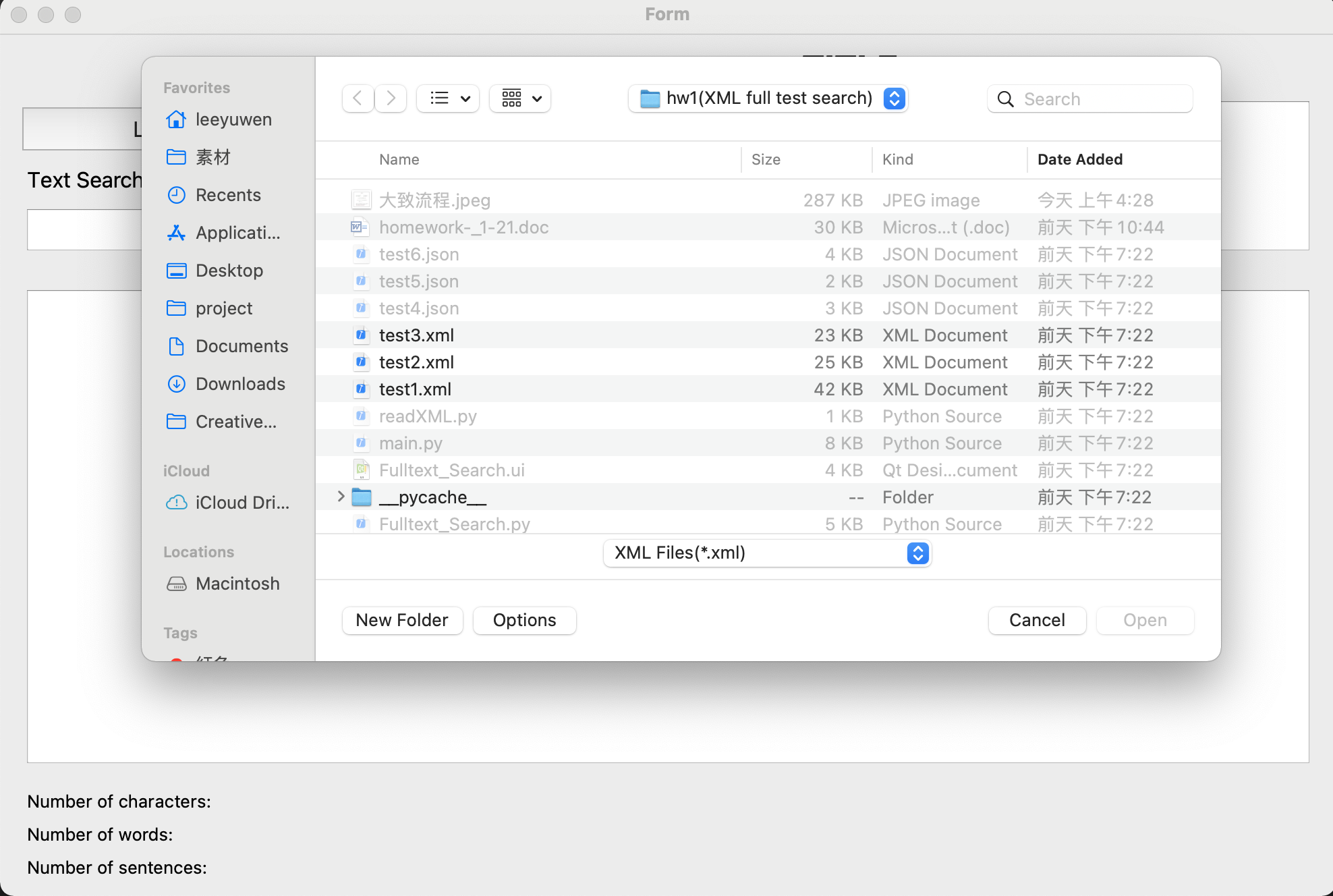Open the leeyuwen home folder
1333x896 pixels.
point(233,119)
